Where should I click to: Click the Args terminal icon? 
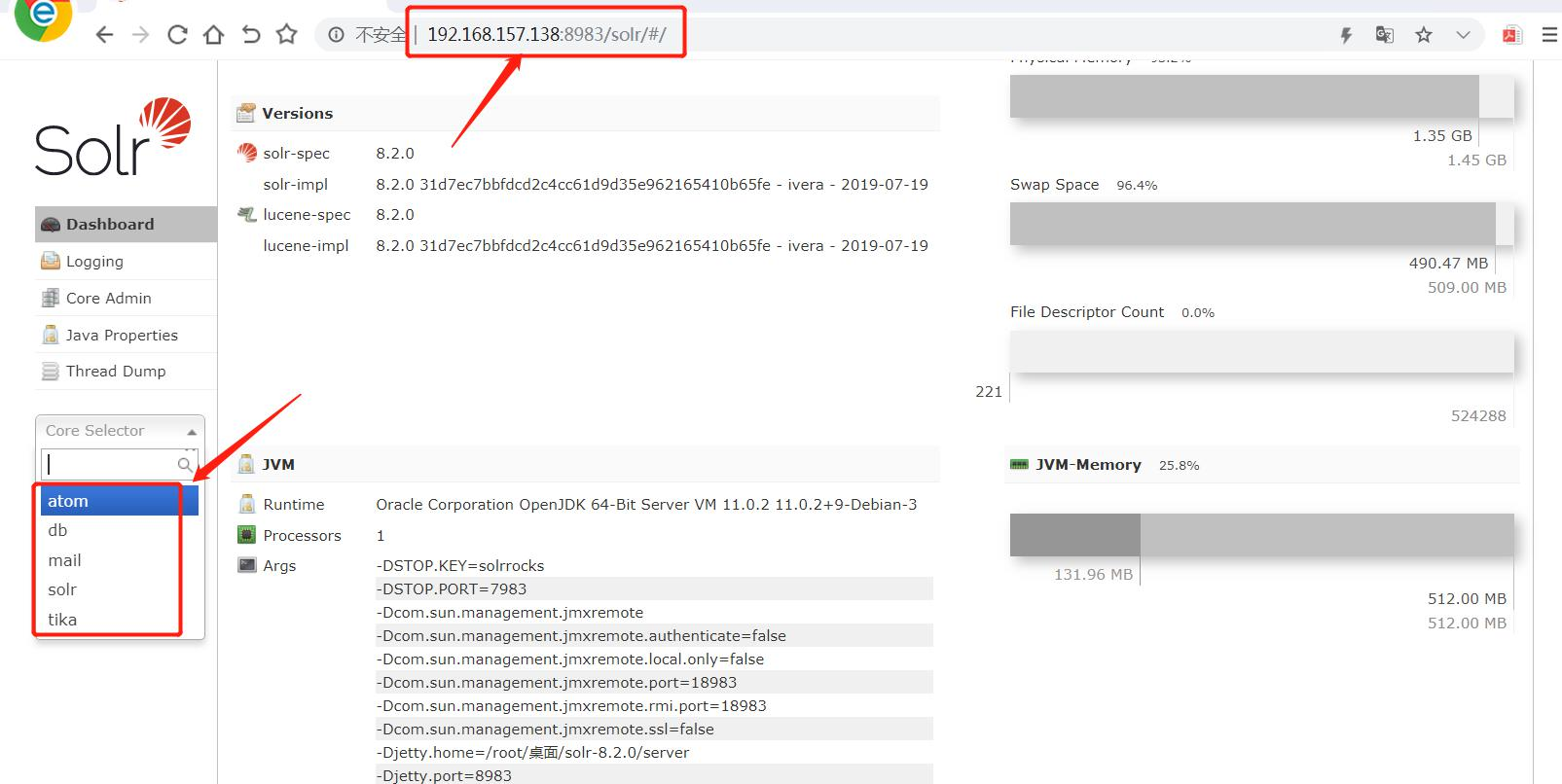tap(247, 565)
